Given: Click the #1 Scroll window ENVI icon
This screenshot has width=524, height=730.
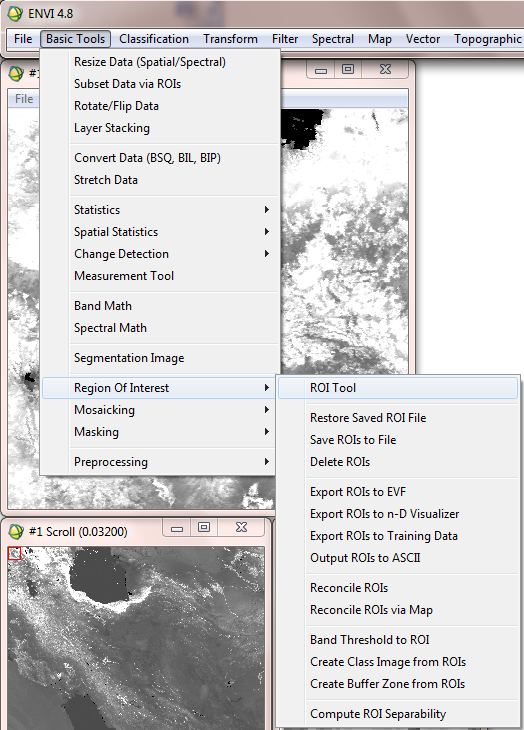Looking at the screenshot, I should click(16, 531).
